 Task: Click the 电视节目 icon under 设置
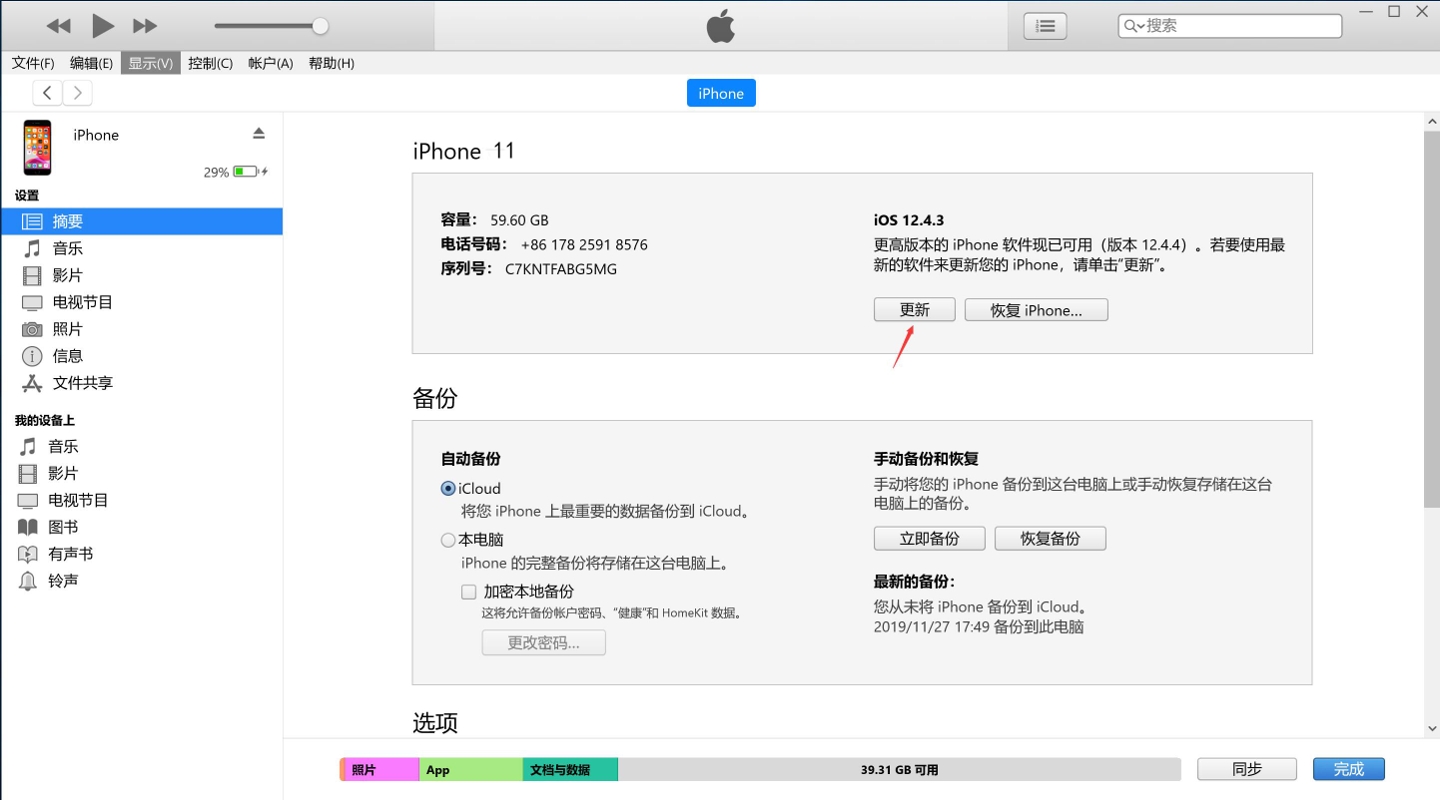[33, 303]
